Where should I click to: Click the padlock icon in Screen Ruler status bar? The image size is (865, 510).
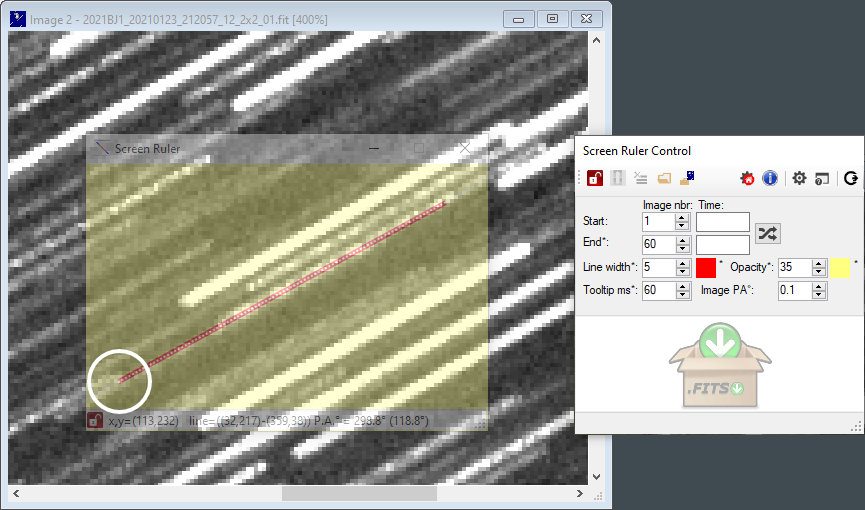[96, 421]
